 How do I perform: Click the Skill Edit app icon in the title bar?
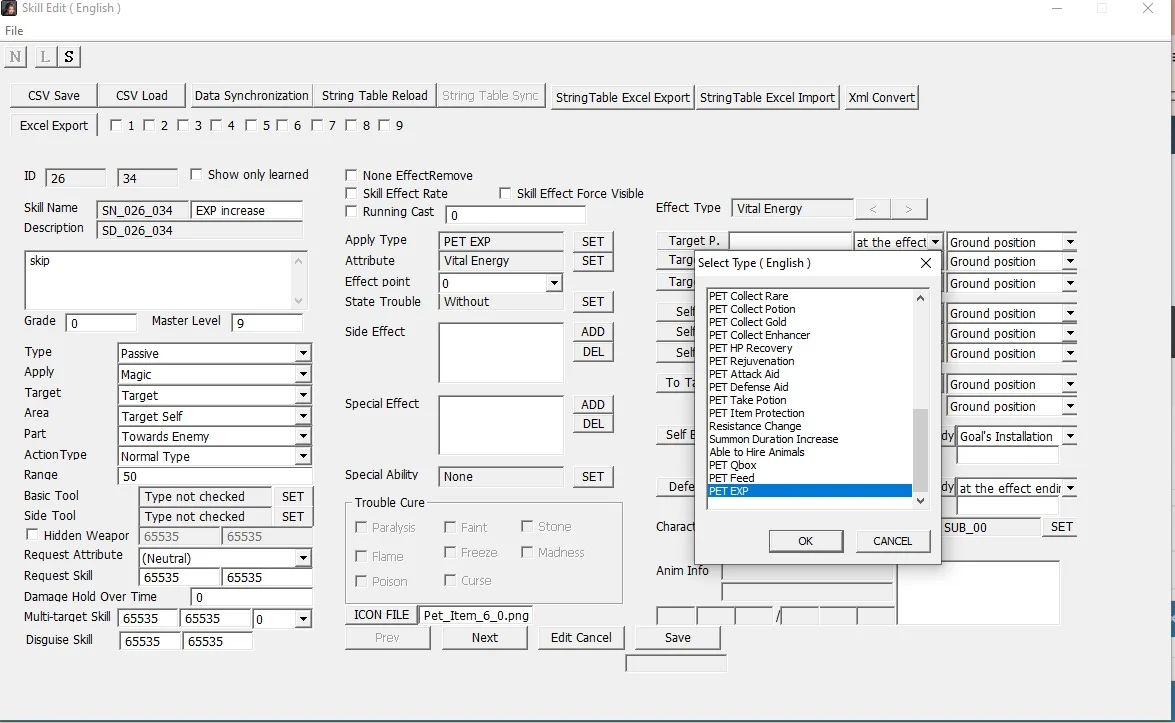9,8
